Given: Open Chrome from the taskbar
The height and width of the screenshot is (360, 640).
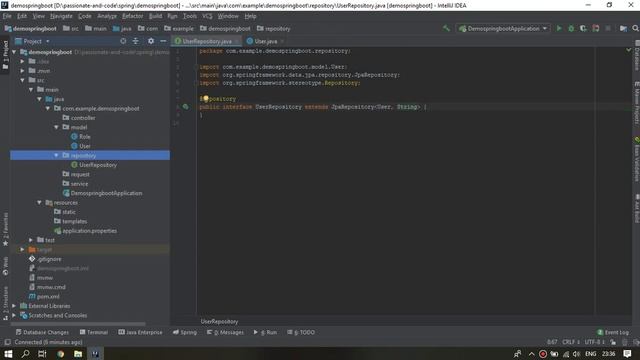Looking at the screenshot, I should [x=60, y=354].
